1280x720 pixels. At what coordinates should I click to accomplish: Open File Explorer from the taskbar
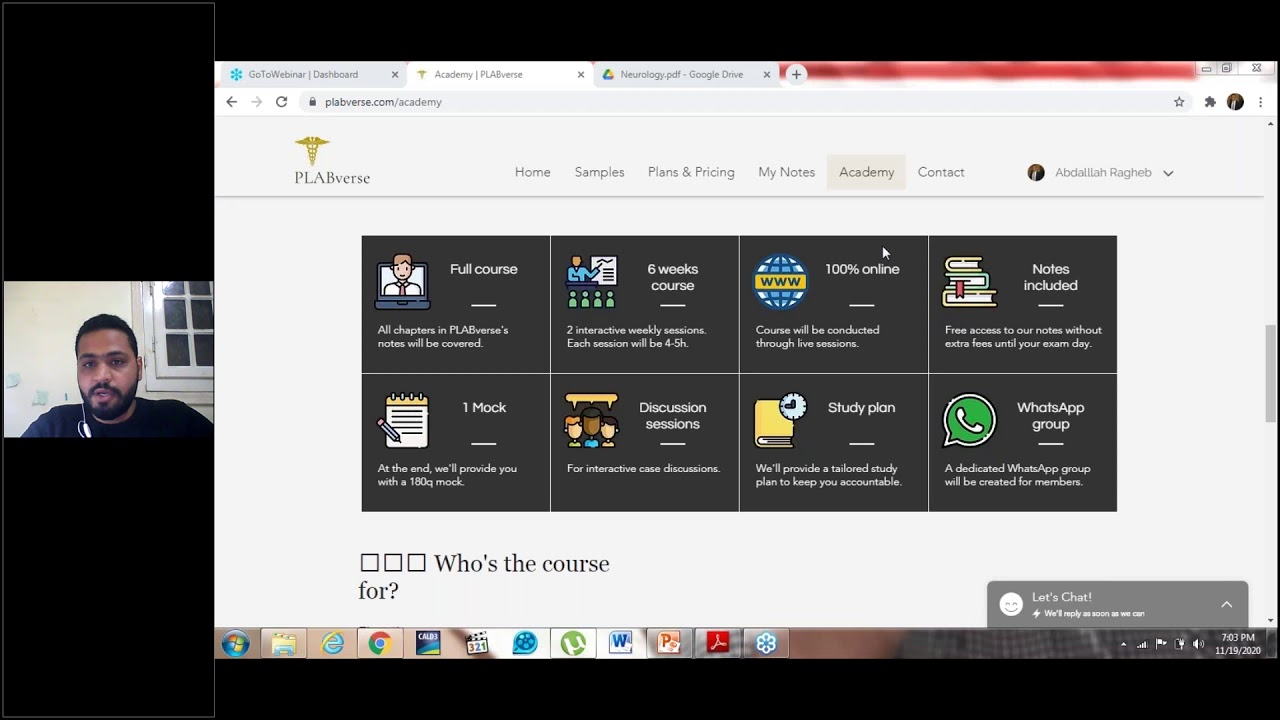(284, 643)
